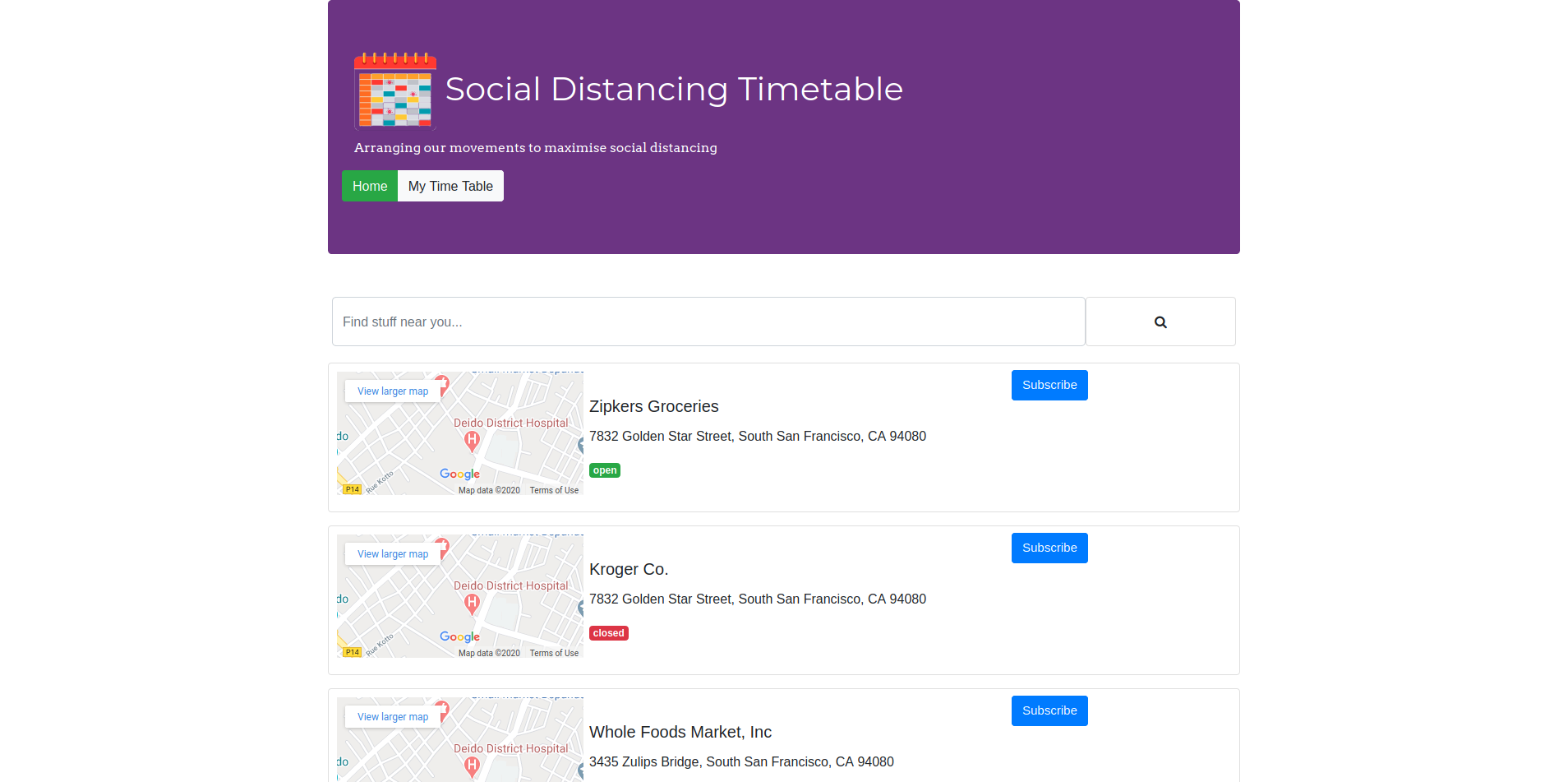
Task: Click Deido District Hospital label on Kroger map
Action: click(511, 585)
